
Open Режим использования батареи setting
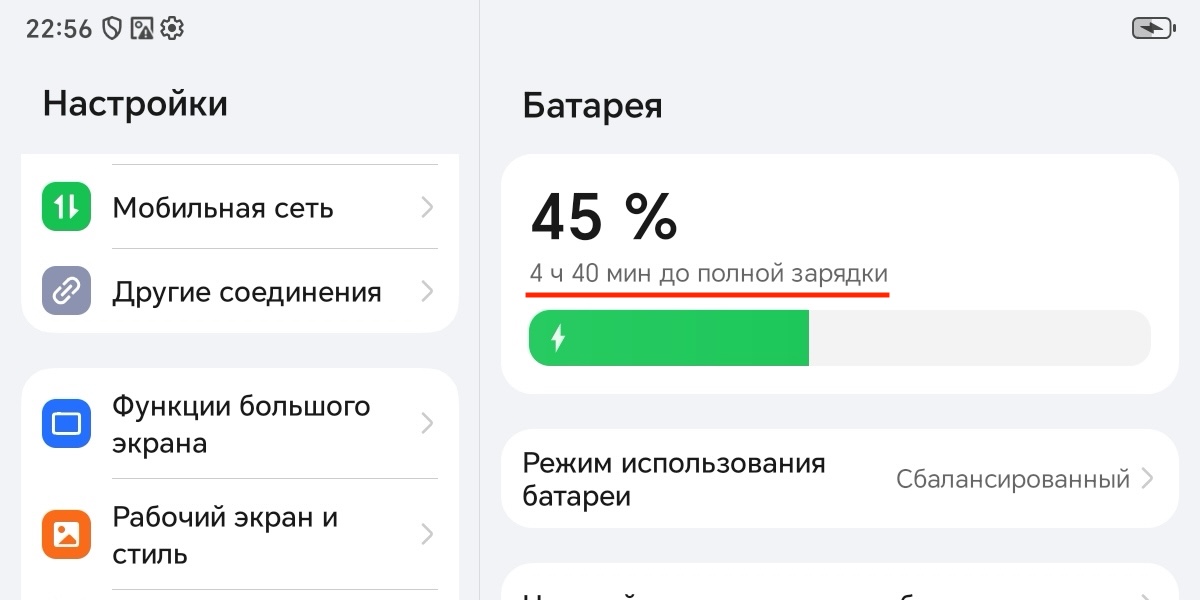tap(673, 479)
